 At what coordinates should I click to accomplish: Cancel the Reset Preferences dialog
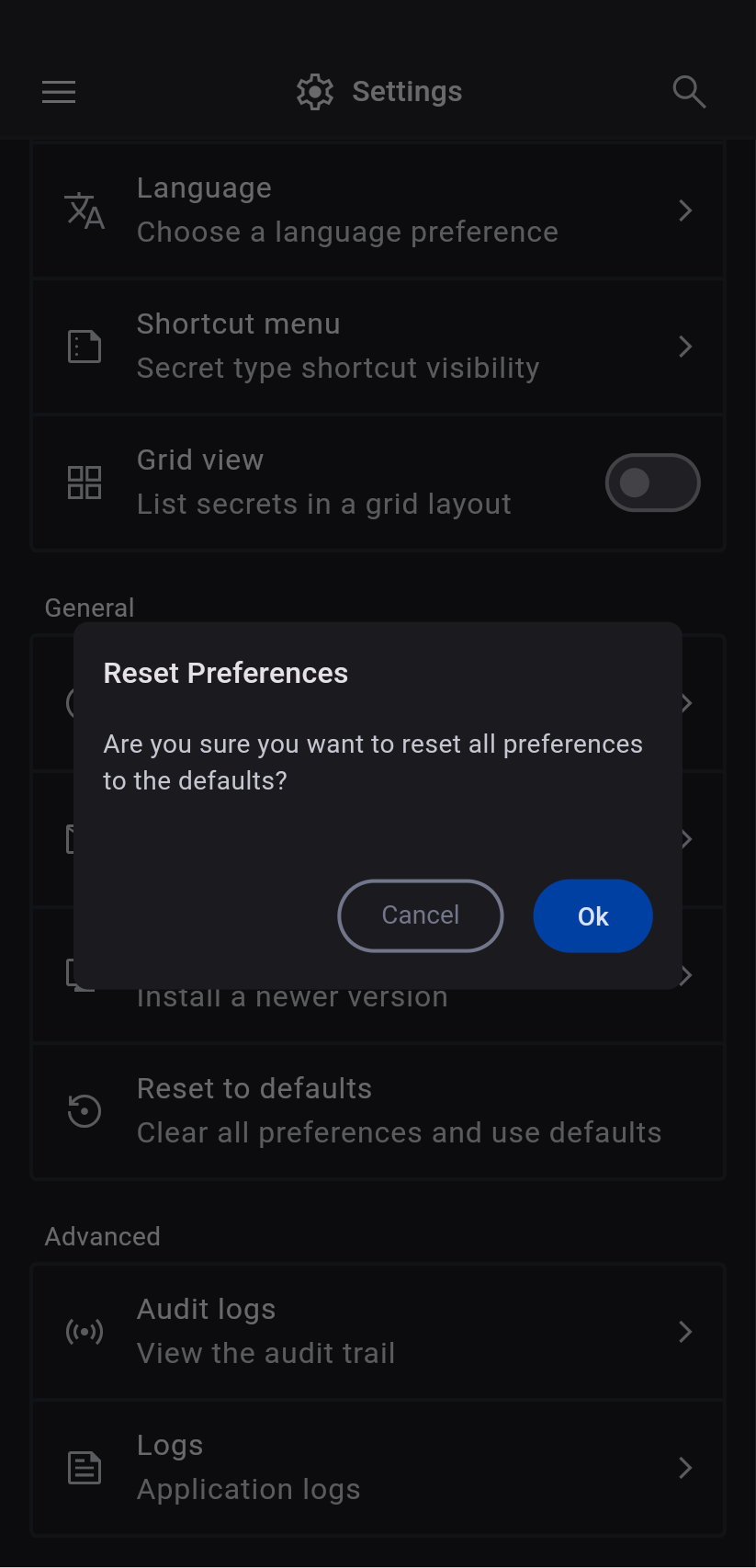pyautogui.click(x=421, y=915)
